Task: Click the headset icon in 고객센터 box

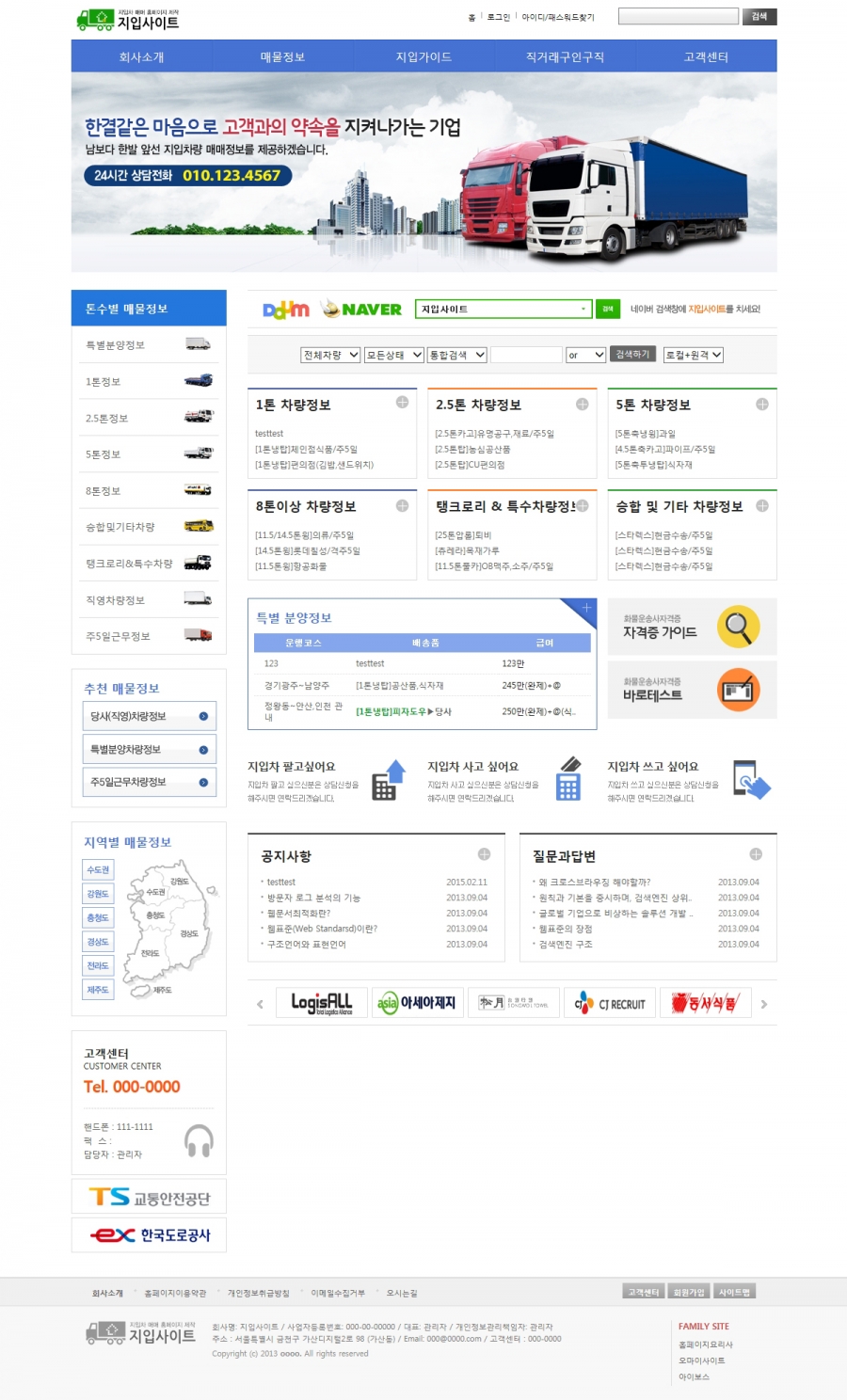Action: point(199,1140)
